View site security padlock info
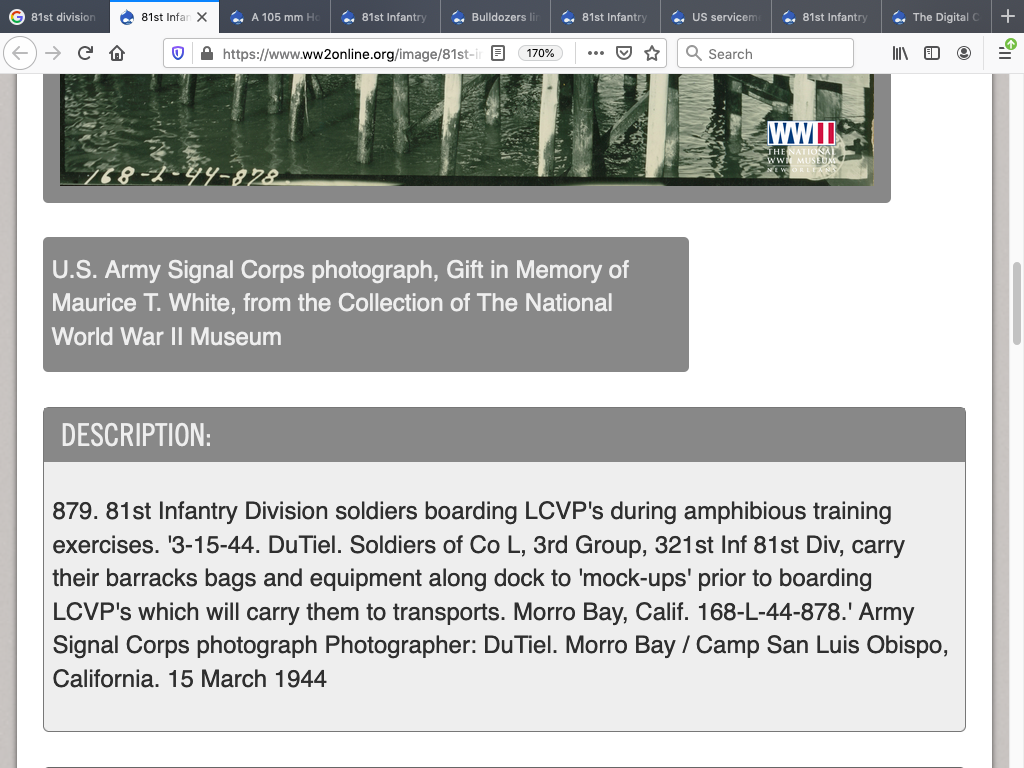Image resolution: width=1024 pixels, height=768 pixels. pyautogui.click(x=206, y=53)
